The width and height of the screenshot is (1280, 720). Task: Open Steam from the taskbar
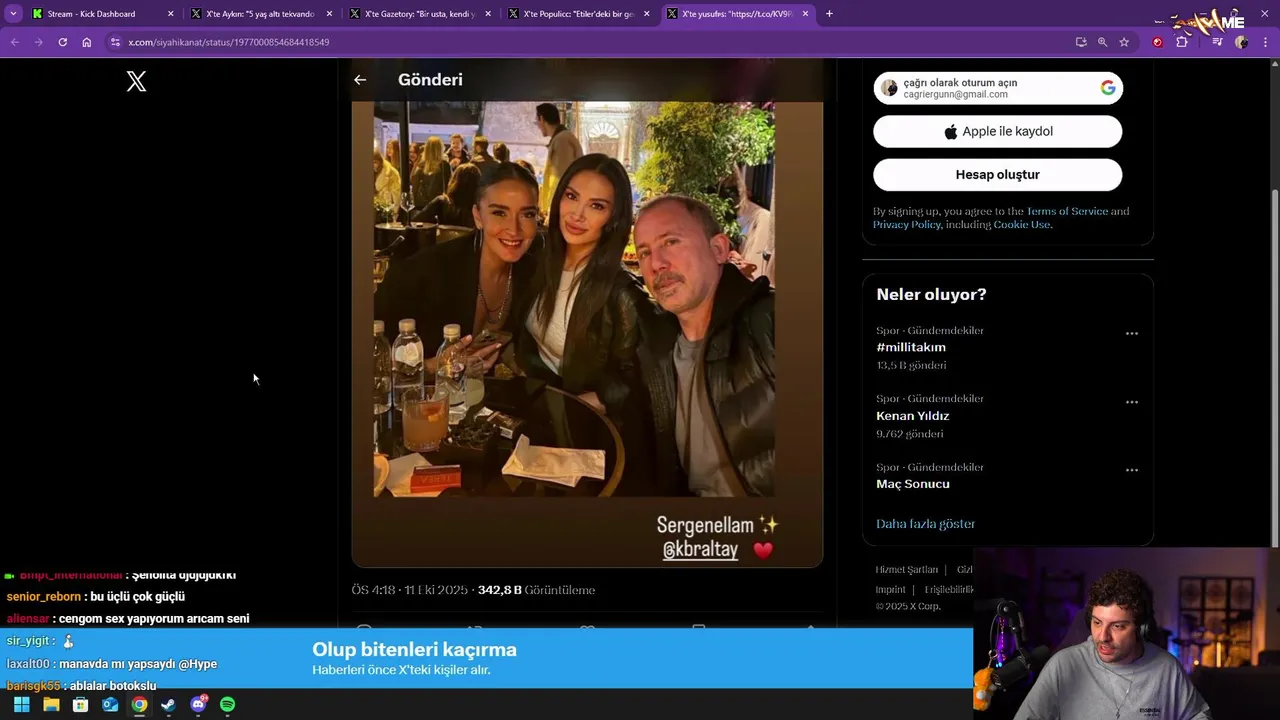tap(168, 705)
